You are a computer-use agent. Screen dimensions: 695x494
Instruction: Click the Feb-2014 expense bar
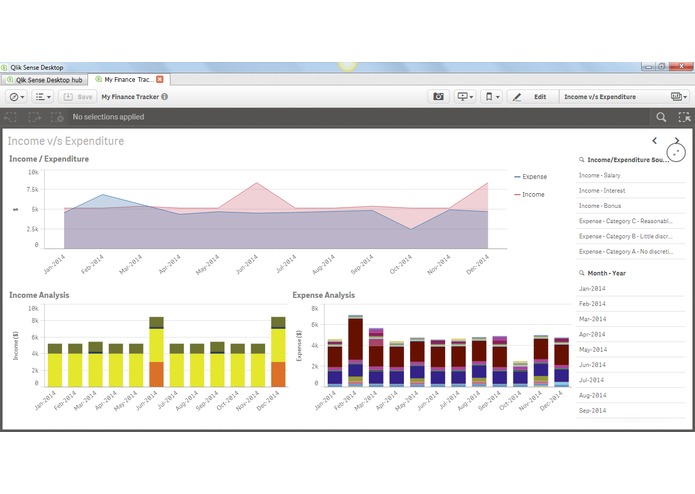[355, 351]
